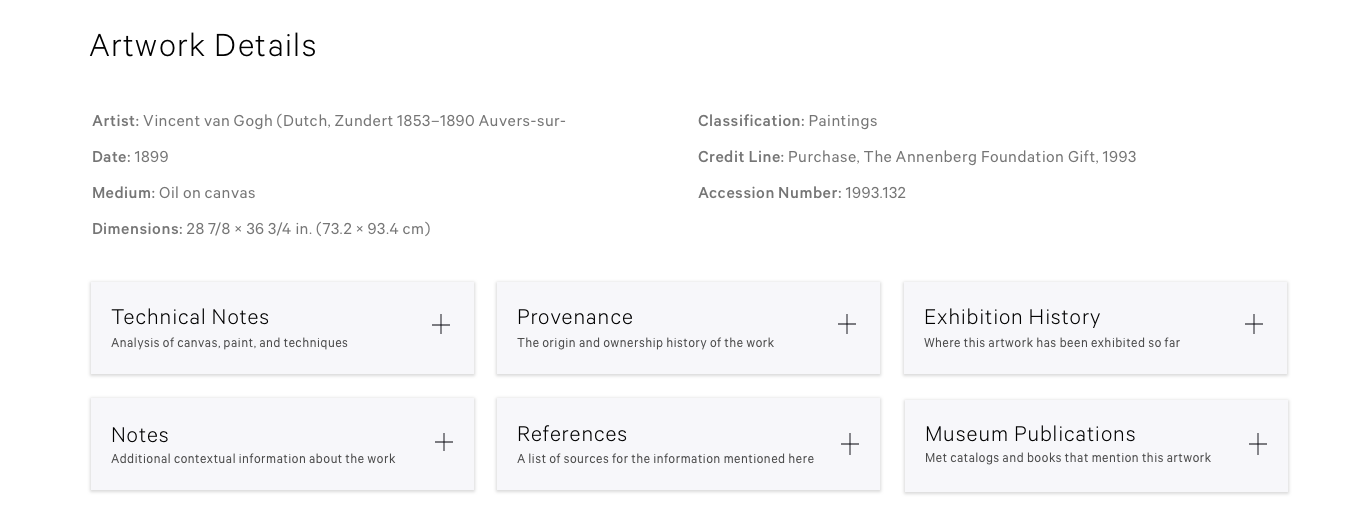Viewport: 1371px width, 522px height.
Task: Click the 'Analysis of canvas, paint' description
Action: click(x=229, y=343)
